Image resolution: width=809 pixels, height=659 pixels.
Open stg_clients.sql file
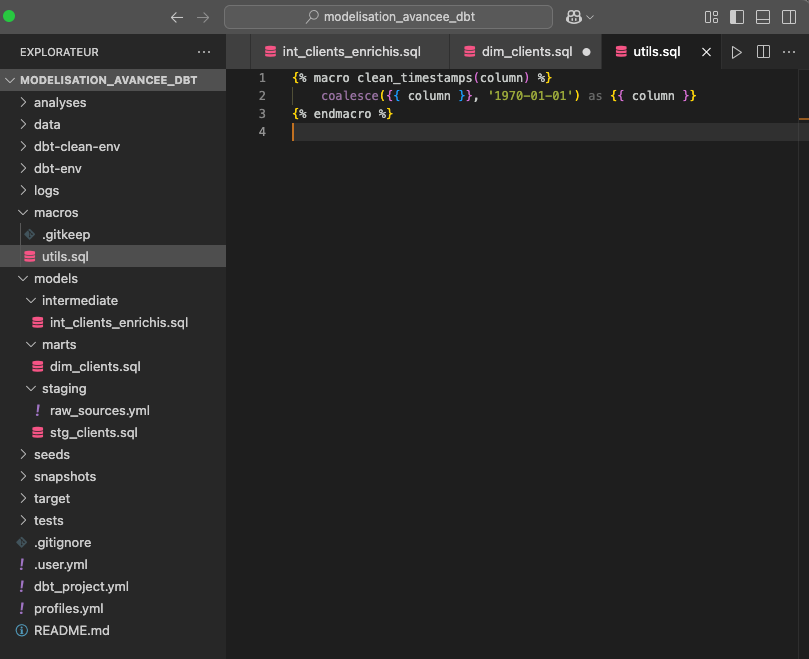click(x=113, y=432)
